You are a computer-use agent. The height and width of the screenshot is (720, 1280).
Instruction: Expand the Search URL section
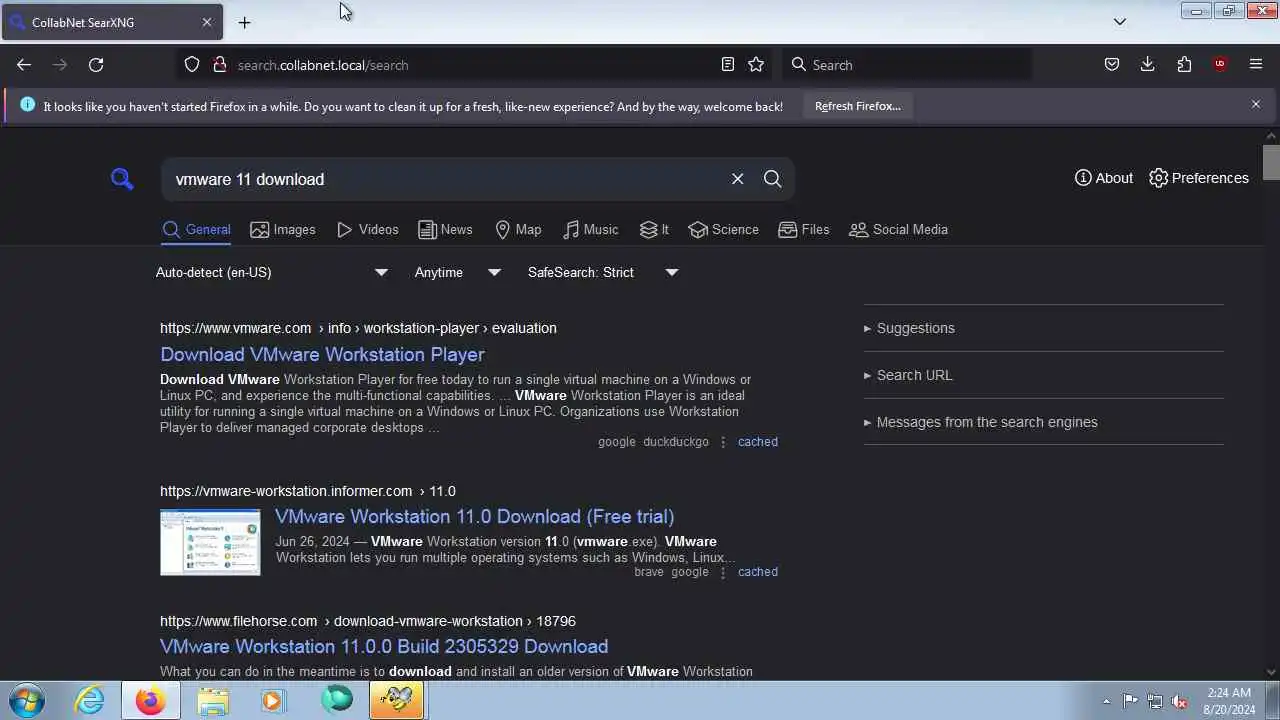click(1044, 375)
